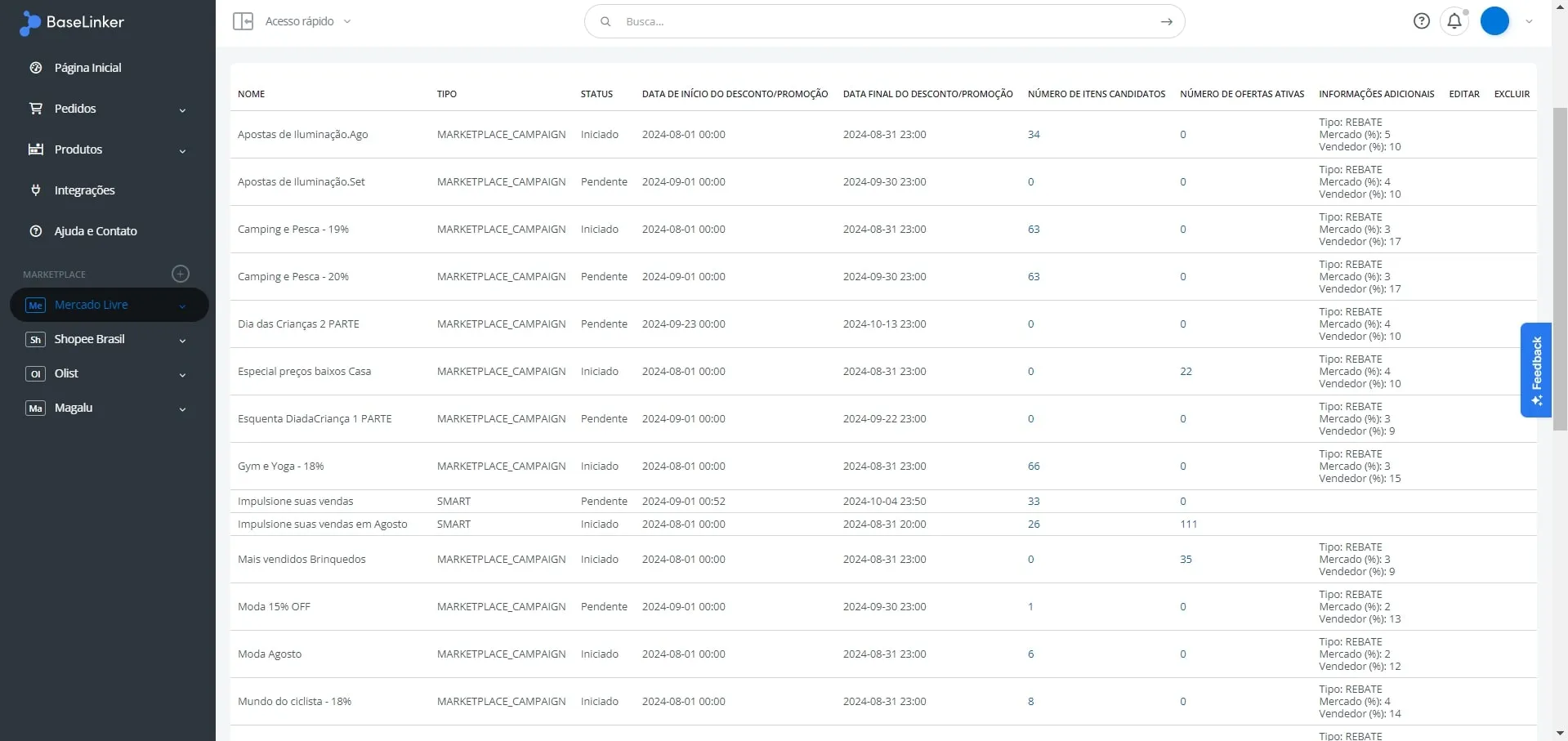Screen dimensions: 1568x741
Task: Click the NÚMERO DE ITENS CANDIDATOS header
Action: 1096,94
